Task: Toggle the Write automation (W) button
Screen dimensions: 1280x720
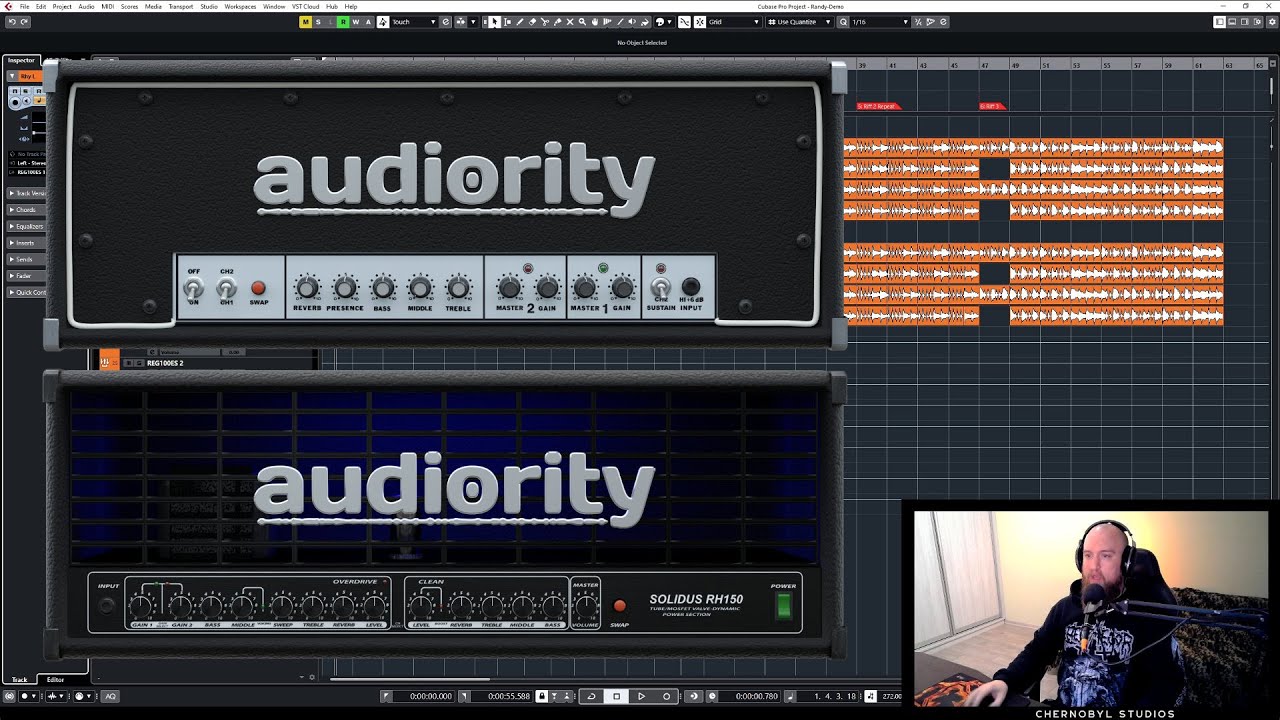Action: coord(356,22)
